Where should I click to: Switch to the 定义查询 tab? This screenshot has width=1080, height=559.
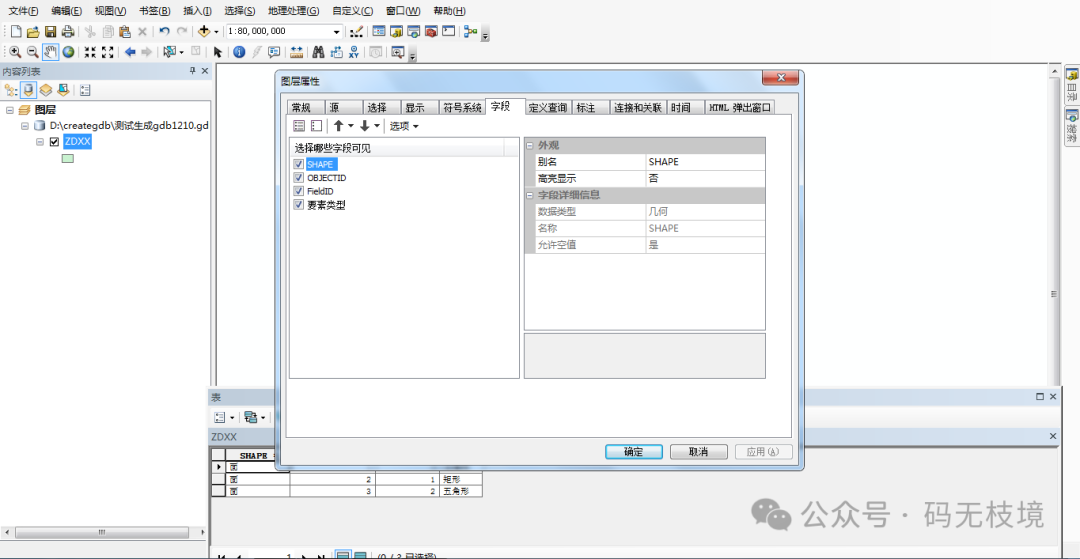[x=548, y=107]
